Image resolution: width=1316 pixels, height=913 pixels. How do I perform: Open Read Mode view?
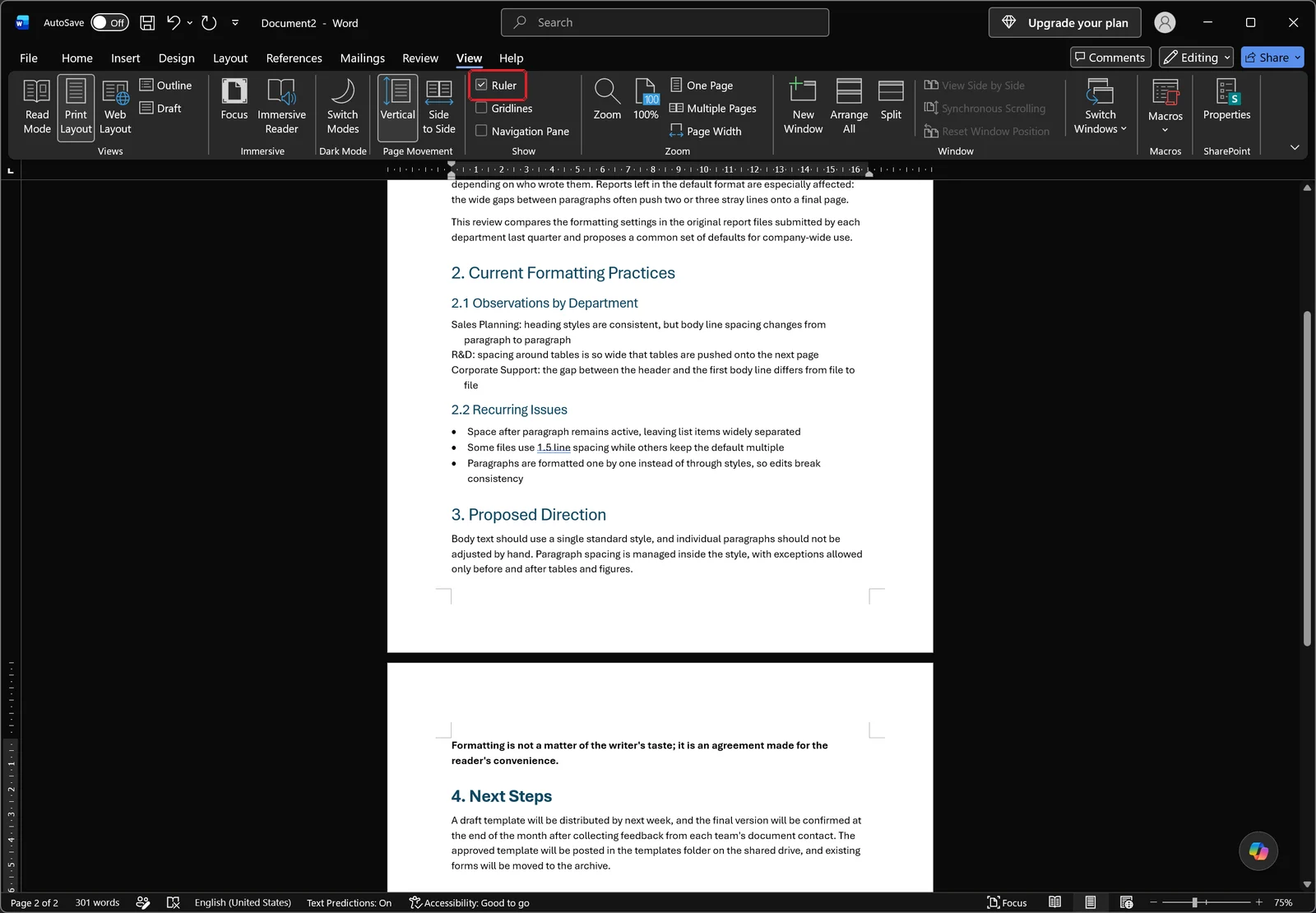click(37, 107)
